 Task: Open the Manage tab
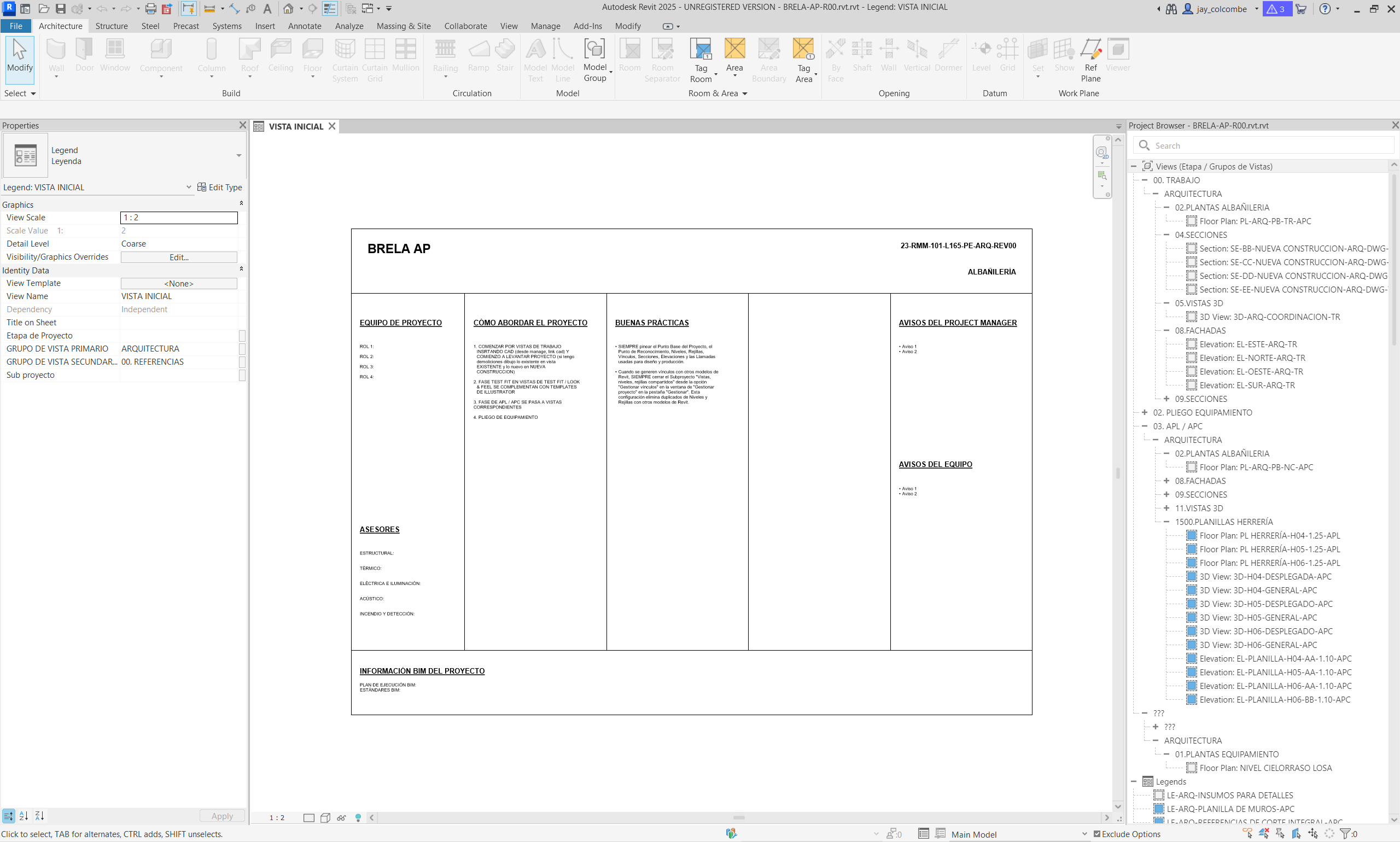point(545,26)
